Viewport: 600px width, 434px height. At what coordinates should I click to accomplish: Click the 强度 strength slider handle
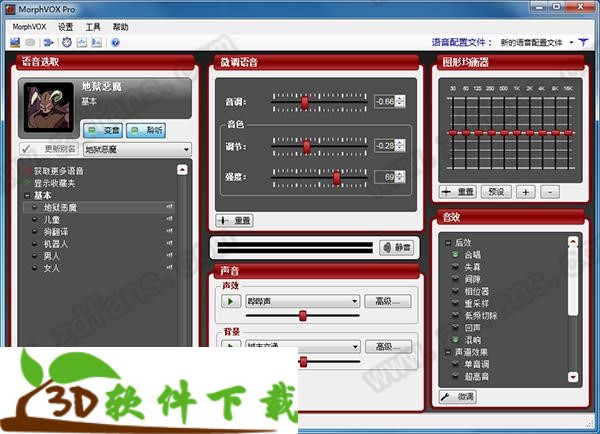[337, 178]
